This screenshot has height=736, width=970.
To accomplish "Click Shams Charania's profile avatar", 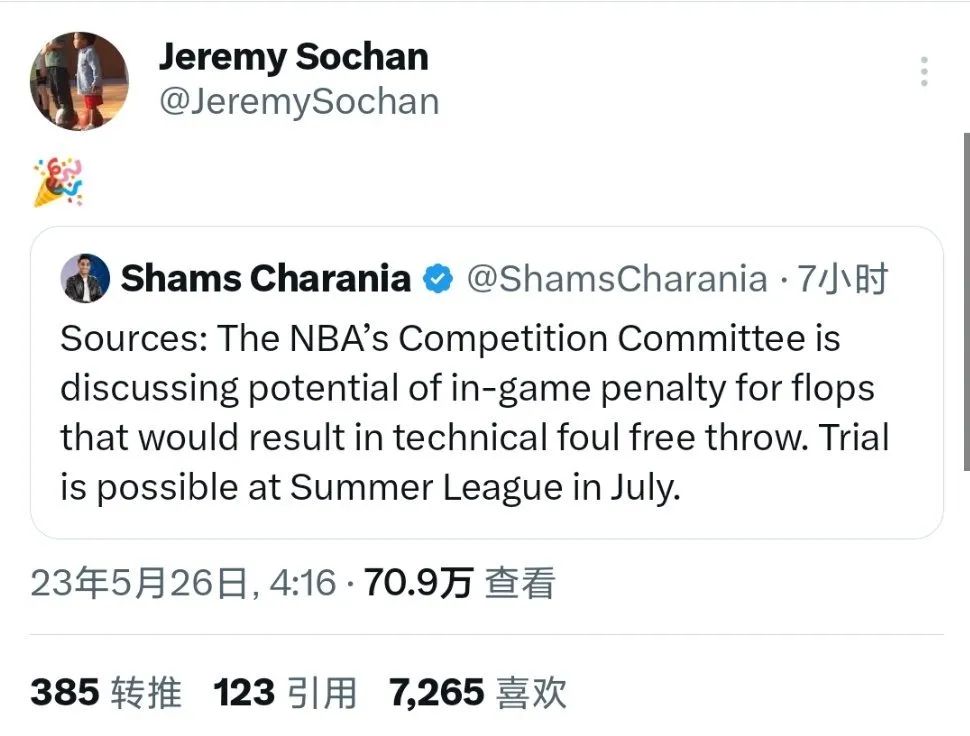I will point(86,278).
